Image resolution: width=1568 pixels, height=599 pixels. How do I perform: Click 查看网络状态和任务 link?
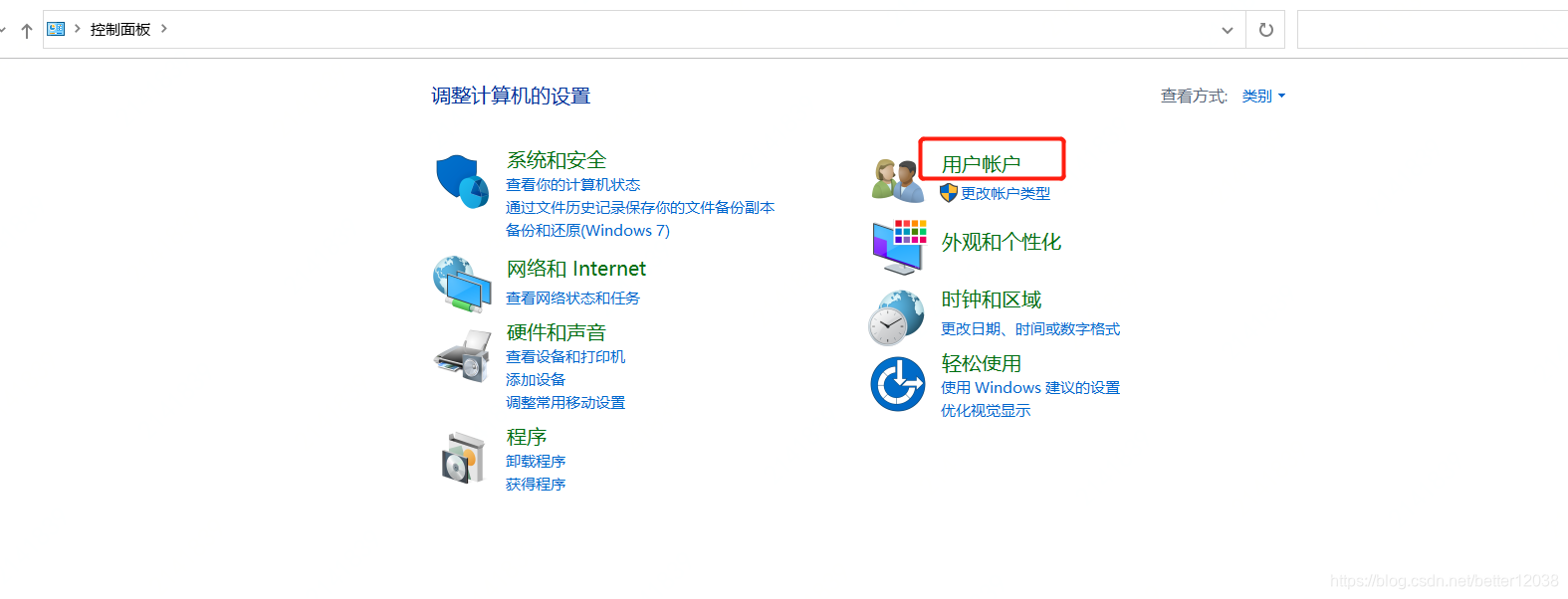click(573, 299)
